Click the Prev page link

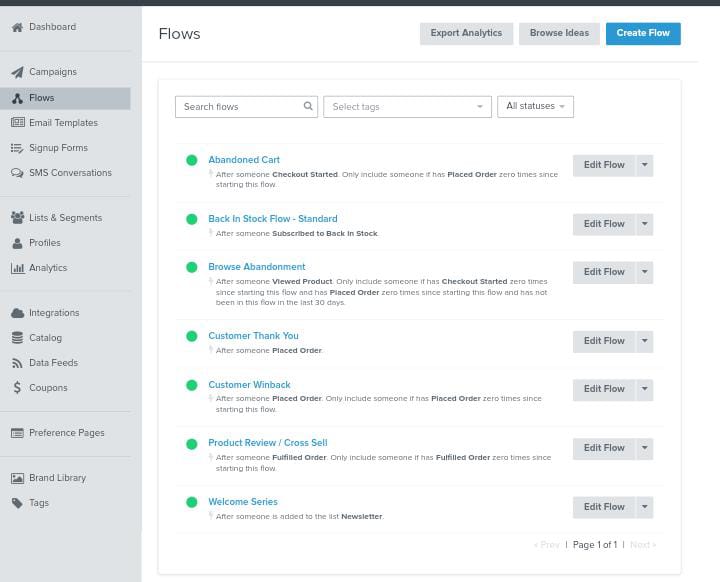546,545
